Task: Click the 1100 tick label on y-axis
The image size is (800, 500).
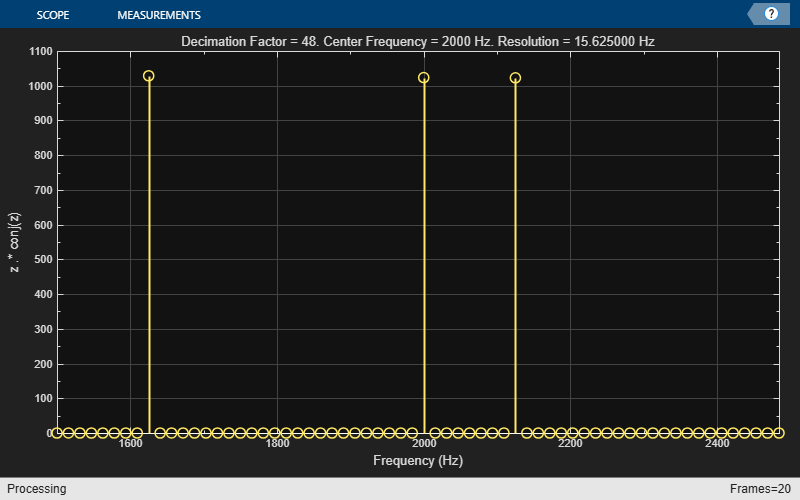Action: point(41,51)
